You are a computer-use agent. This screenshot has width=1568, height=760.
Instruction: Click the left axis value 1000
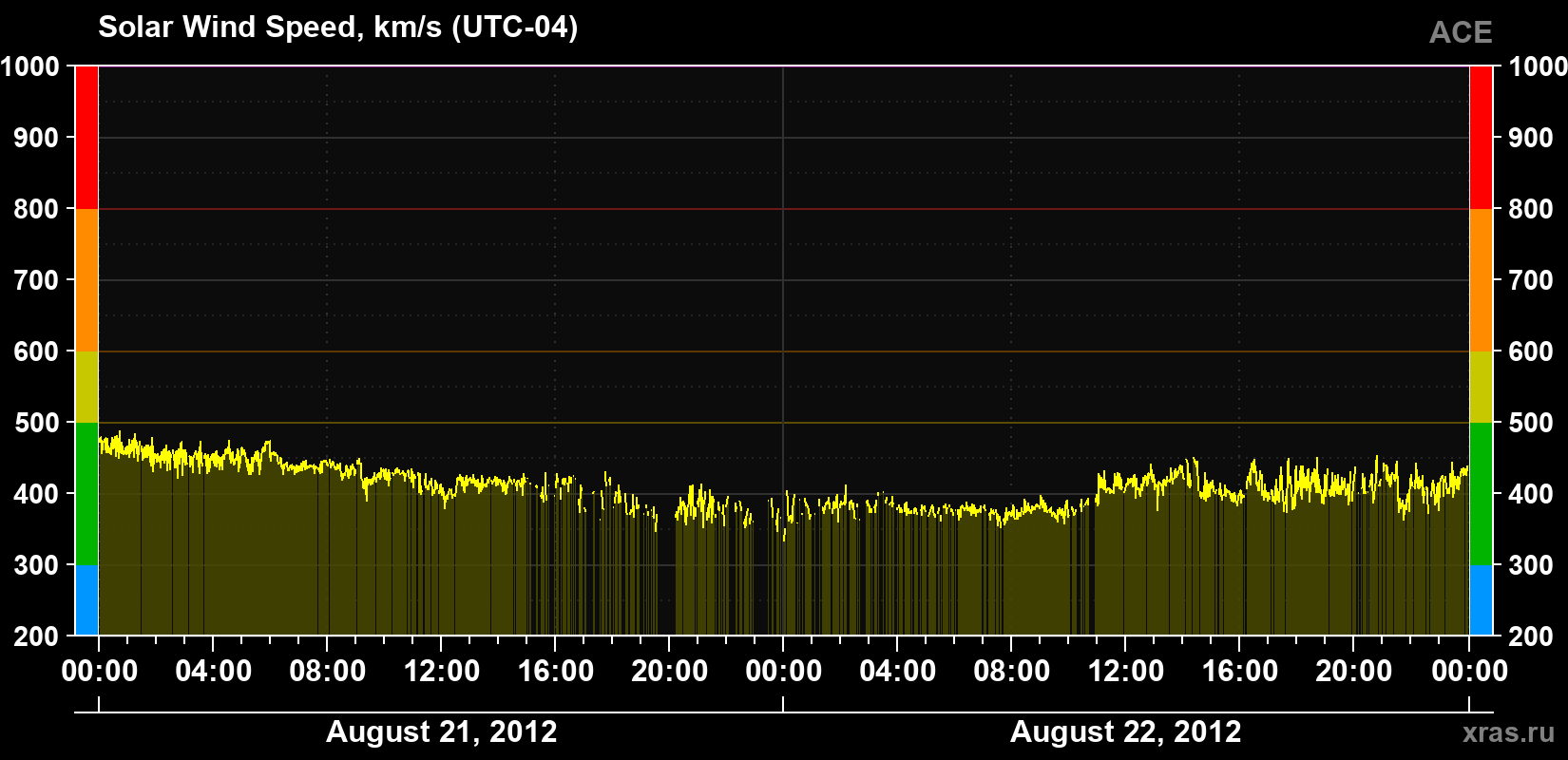[x=29, y=66]
